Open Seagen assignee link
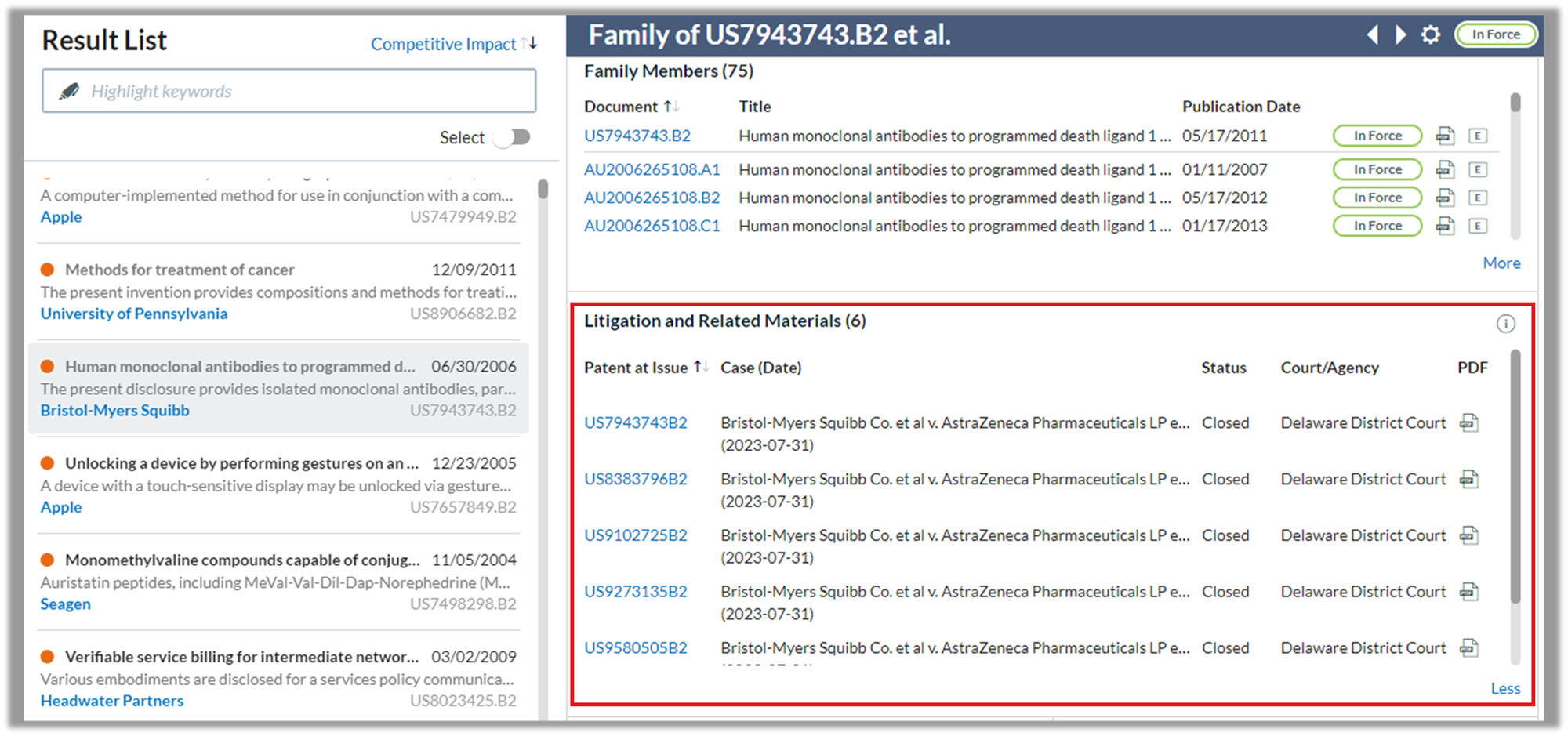Viewport: 1568px width, 736px height. click(66, 604)
